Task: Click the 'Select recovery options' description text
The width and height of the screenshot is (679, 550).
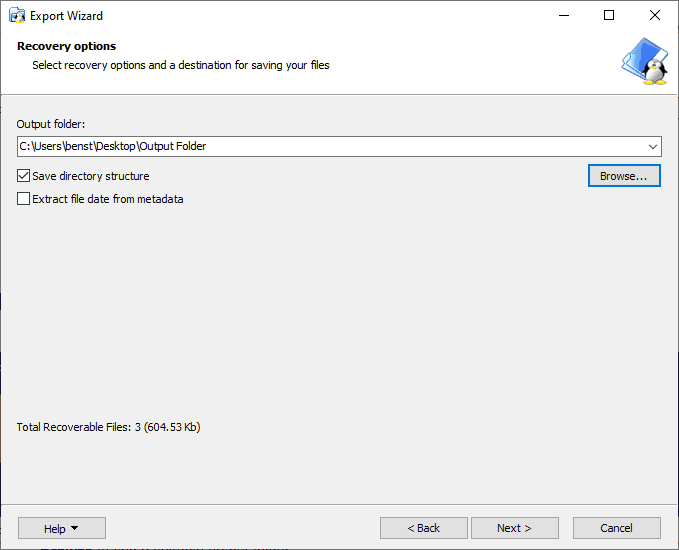Action: click(x=180, y=65)
